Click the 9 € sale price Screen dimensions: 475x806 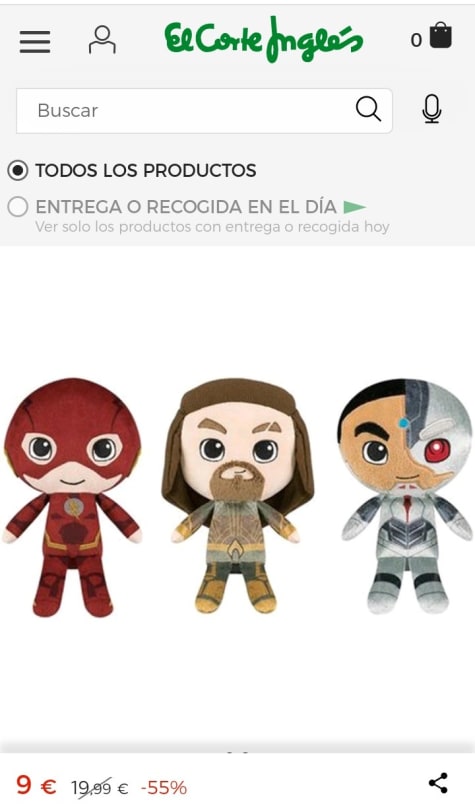(x=36, y=785)
